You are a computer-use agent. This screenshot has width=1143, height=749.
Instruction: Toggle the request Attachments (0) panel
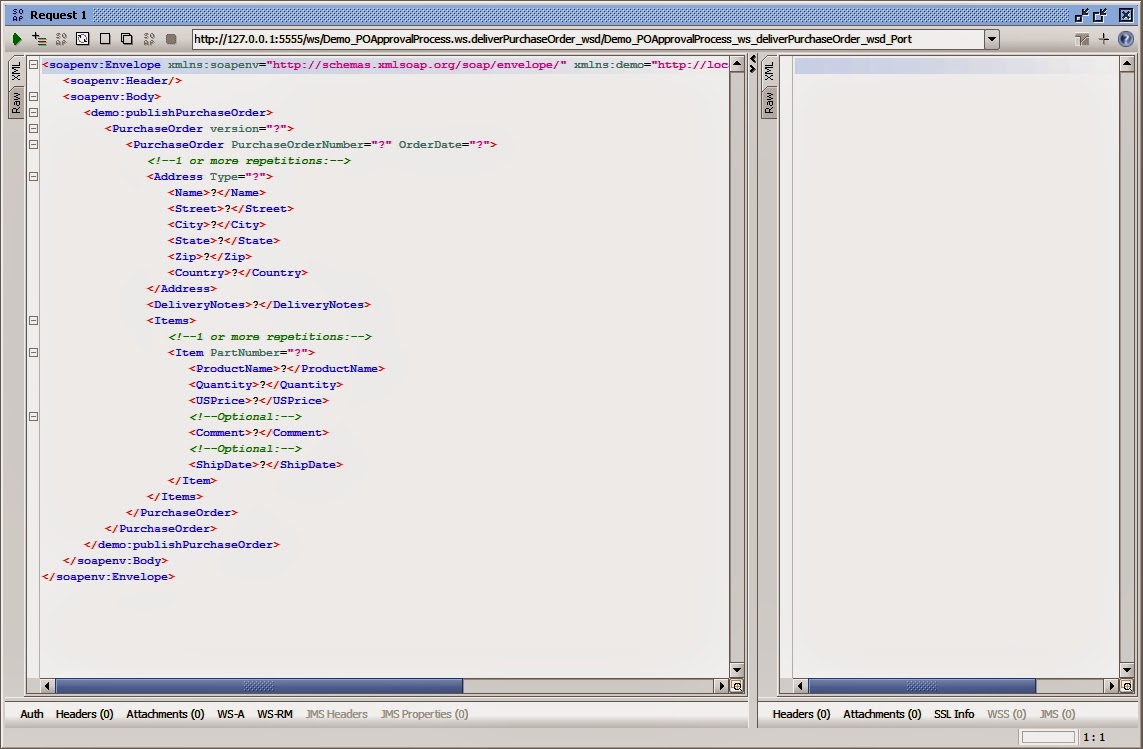coord(165,714)
